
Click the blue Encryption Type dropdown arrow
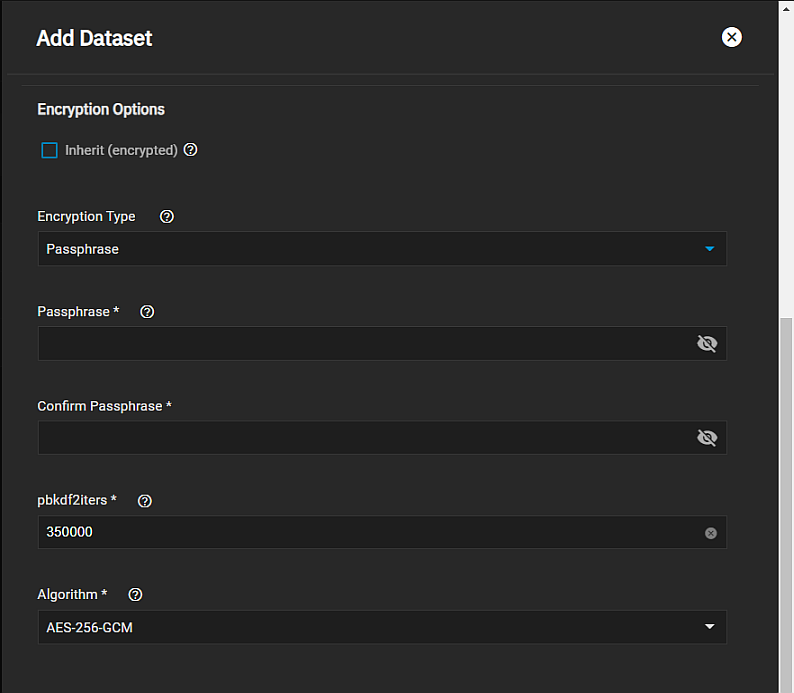(709, 249)
